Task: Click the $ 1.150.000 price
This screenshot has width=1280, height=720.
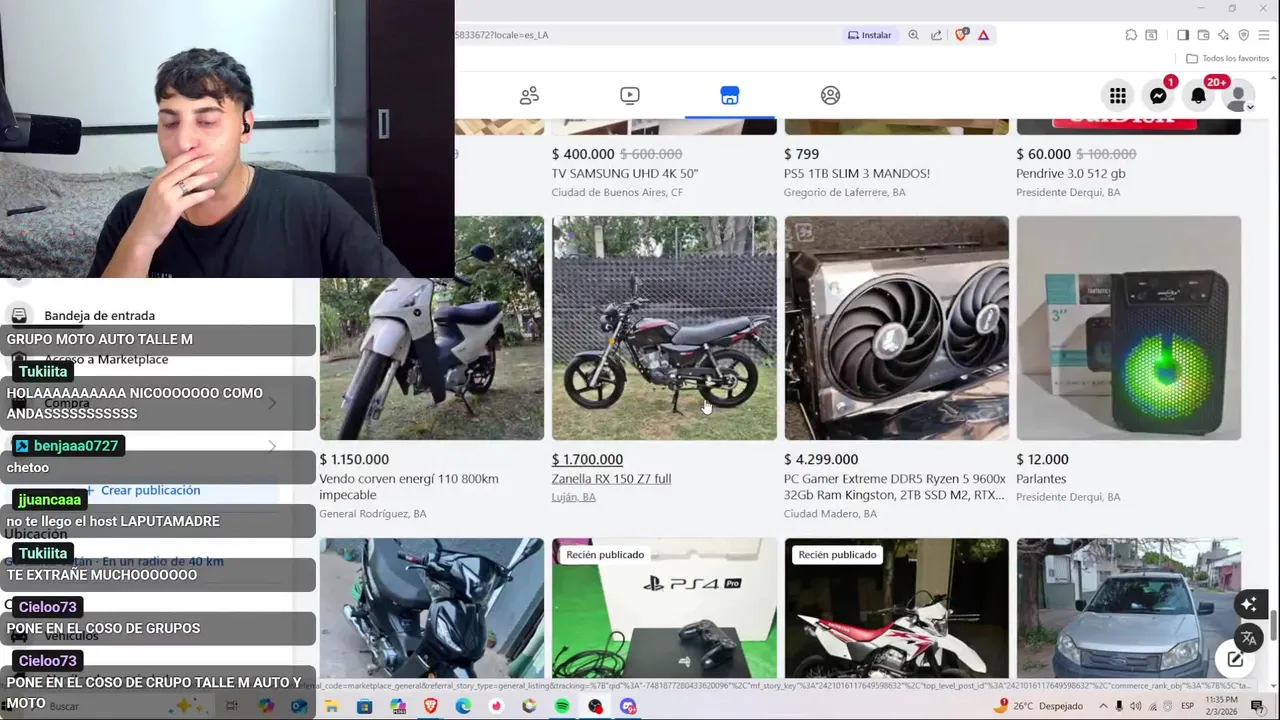Action: tap(354, 460)
